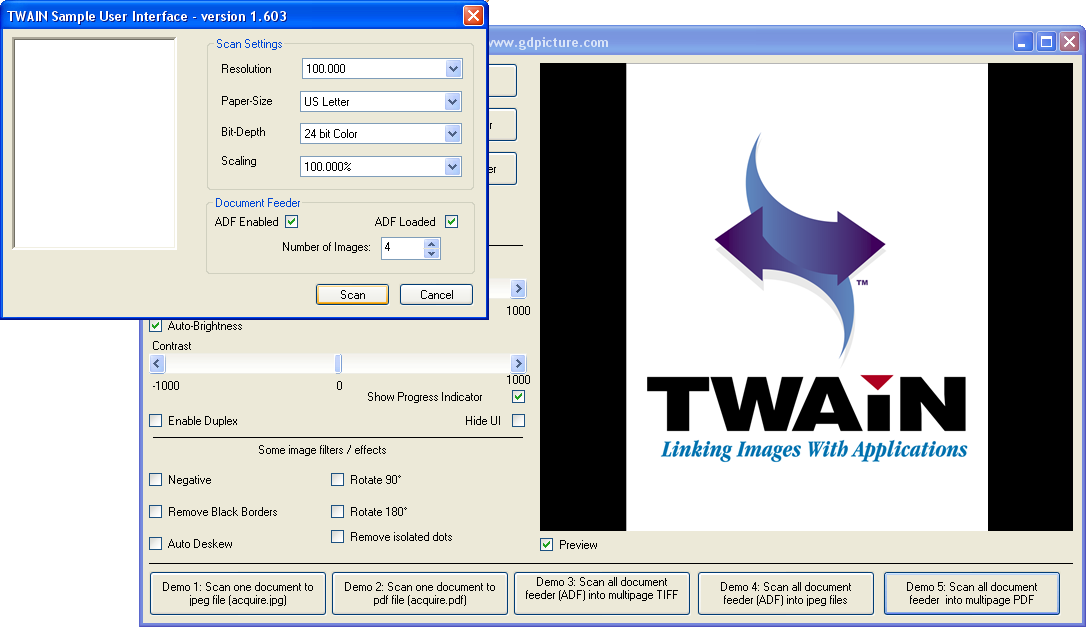Click the TWAIN logo preview image

[806, 297]
